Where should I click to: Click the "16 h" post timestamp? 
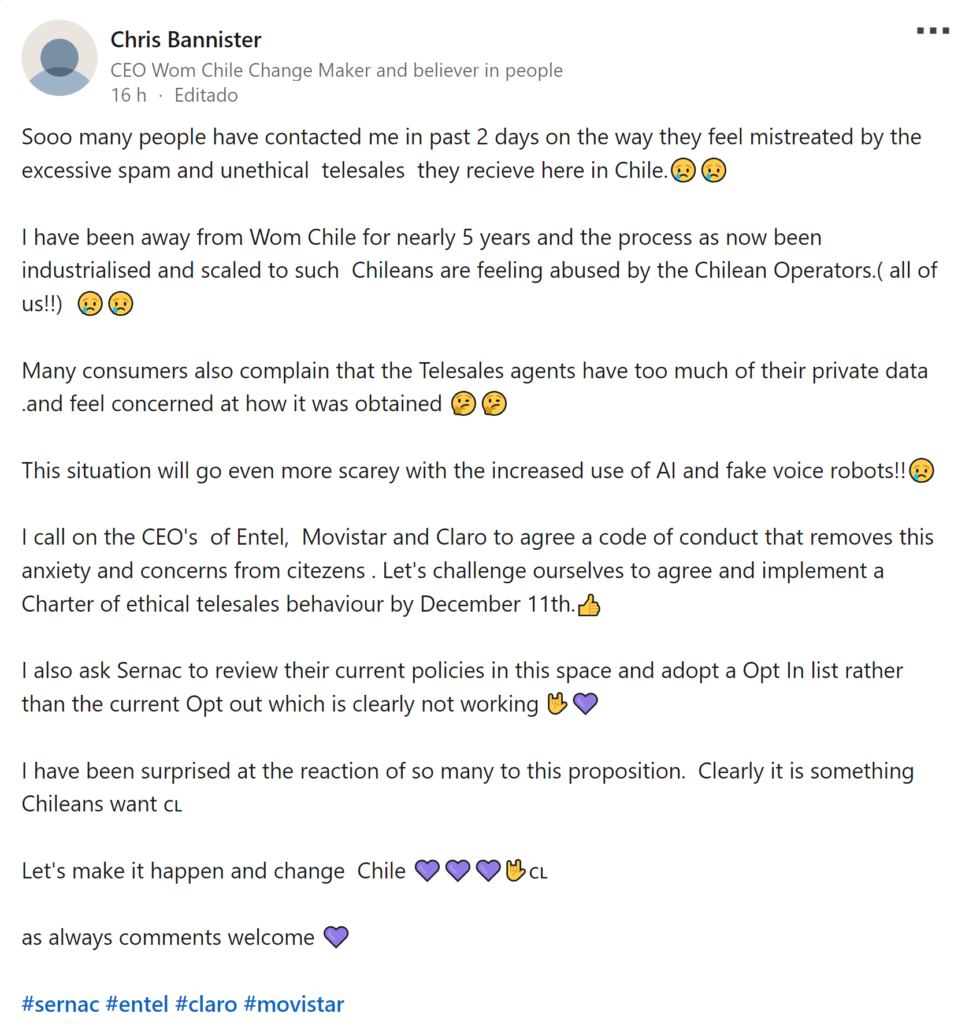(x=128, y=96)
